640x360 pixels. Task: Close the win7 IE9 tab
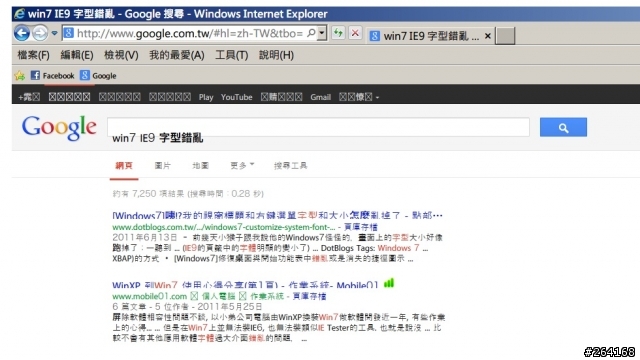click(487, 36)
